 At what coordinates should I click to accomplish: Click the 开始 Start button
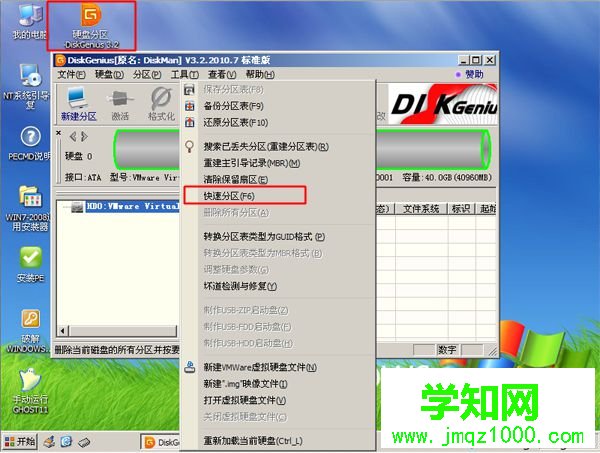(x=20, y=442)
